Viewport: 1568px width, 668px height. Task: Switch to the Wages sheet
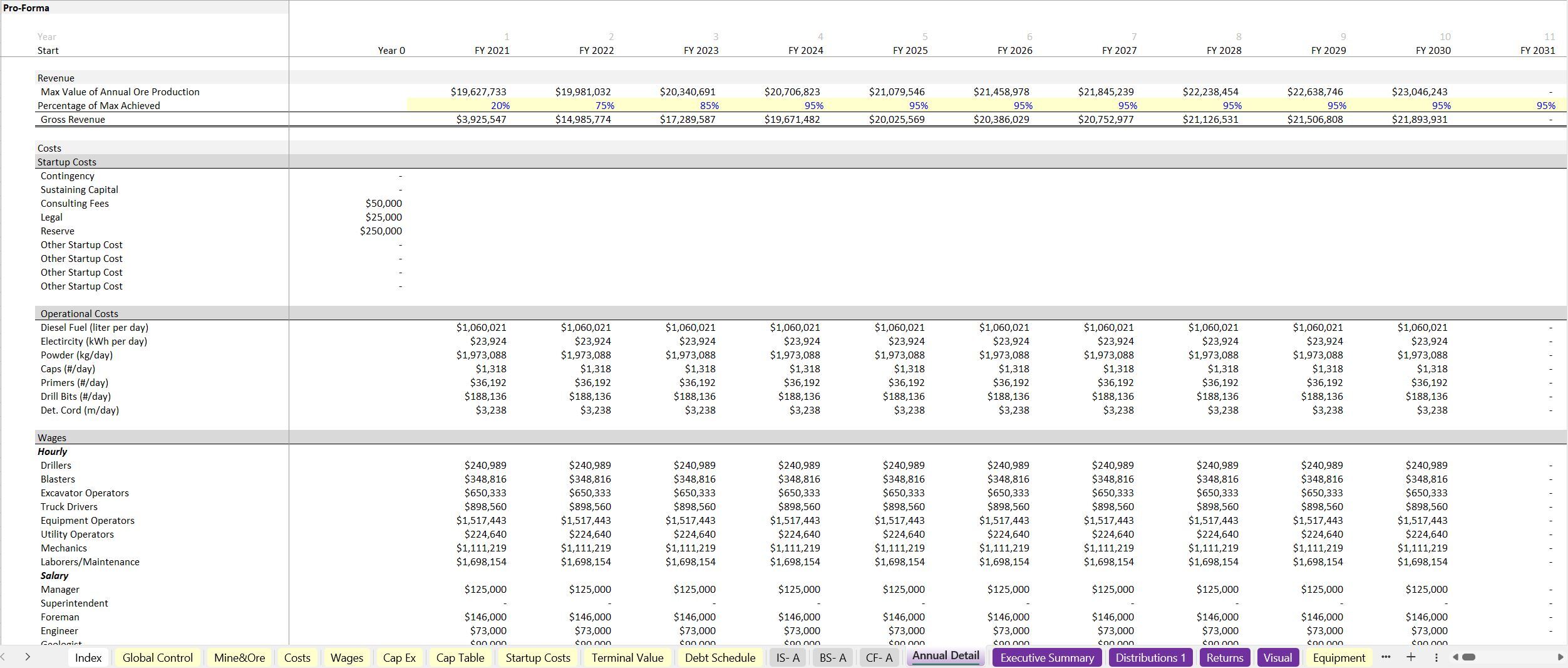tap(347, 658)
